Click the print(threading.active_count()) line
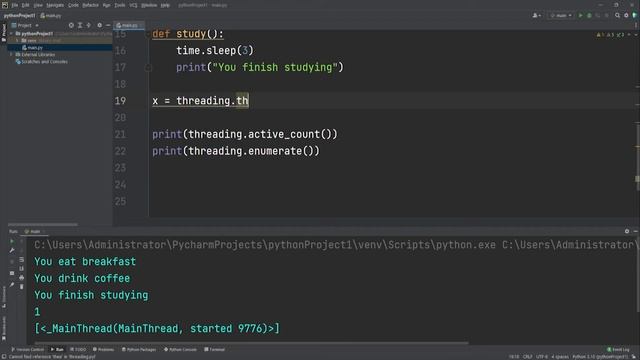The image size is (640, 360). point(245,134)
